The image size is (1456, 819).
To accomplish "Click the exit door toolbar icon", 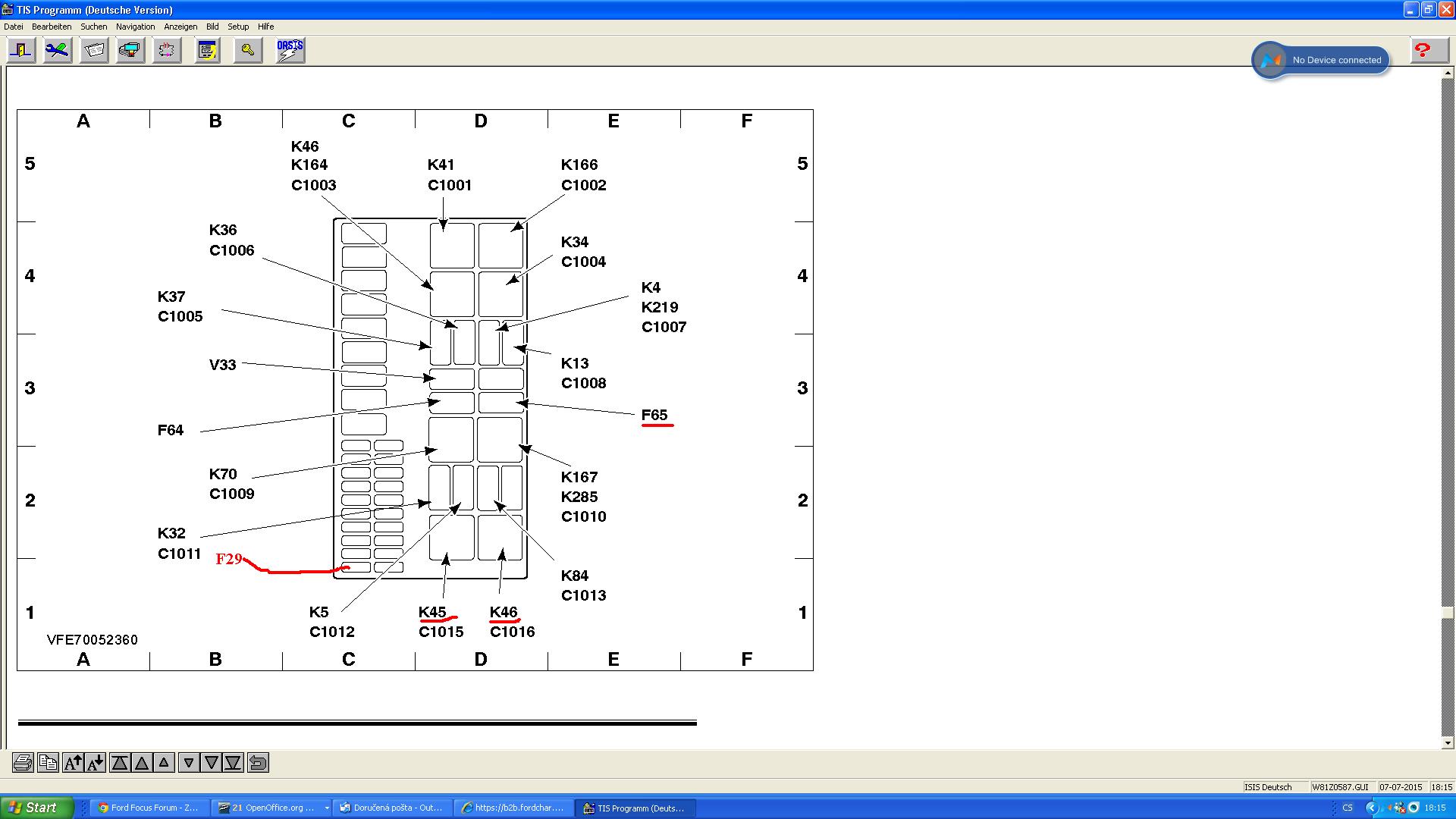I will [22, 51].
